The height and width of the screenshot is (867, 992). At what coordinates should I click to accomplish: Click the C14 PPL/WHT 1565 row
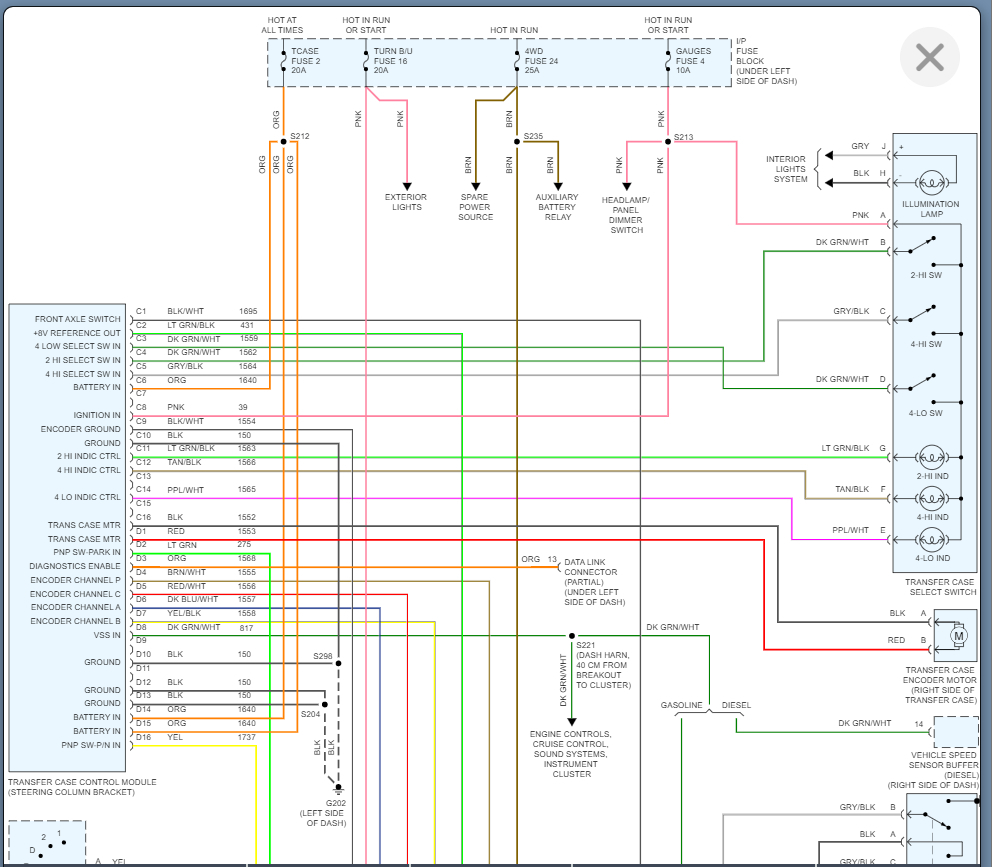click(196, 490)
